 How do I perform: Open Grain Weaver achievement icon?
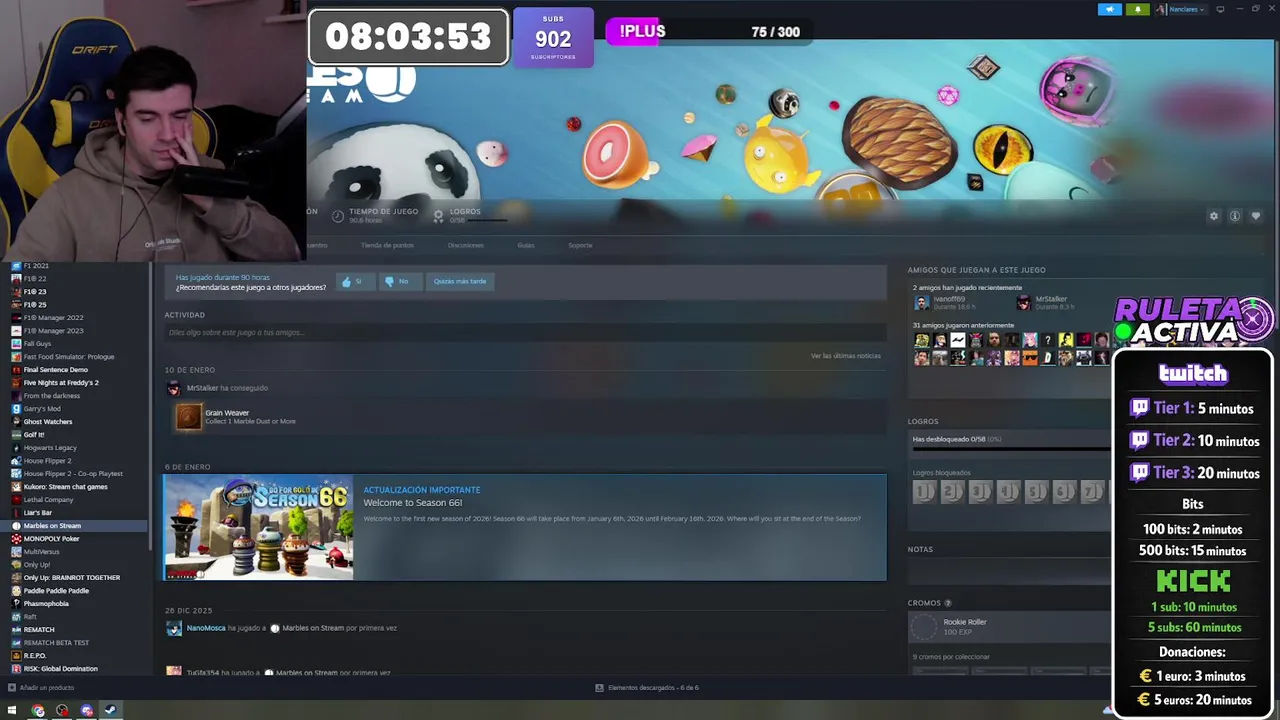tap(189, 417)
